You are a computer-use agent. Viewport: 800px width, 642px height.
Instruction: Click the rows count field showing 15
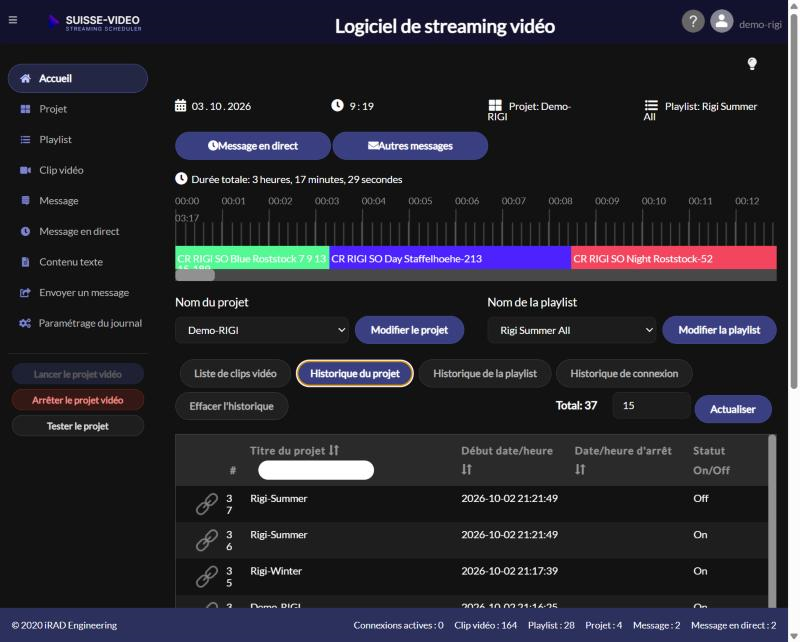click(652, 406)
